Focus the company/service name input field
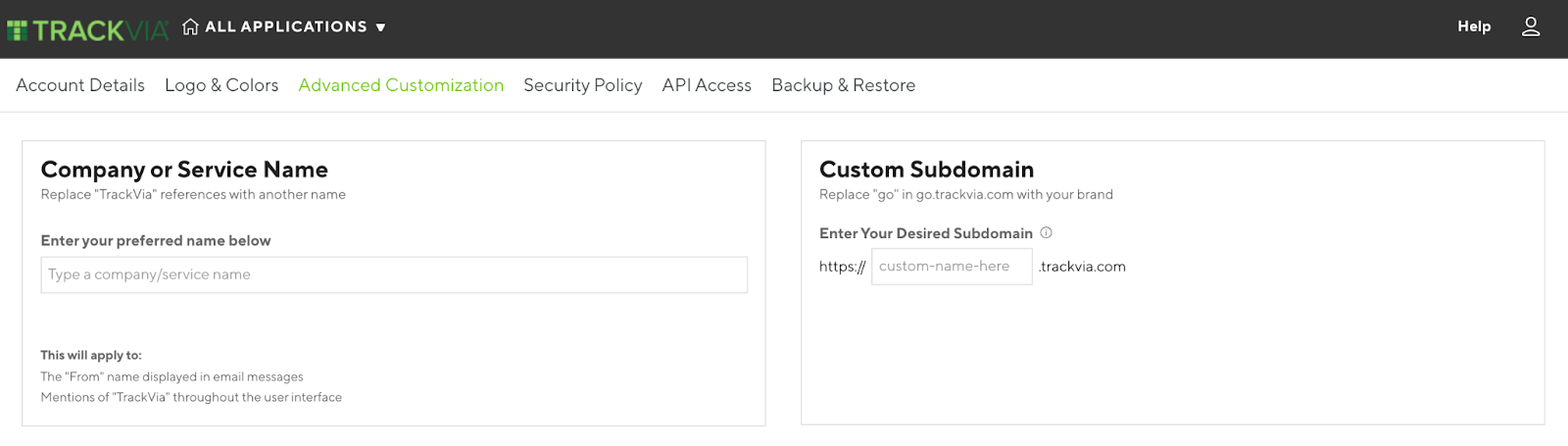 [x=394, y=274]
